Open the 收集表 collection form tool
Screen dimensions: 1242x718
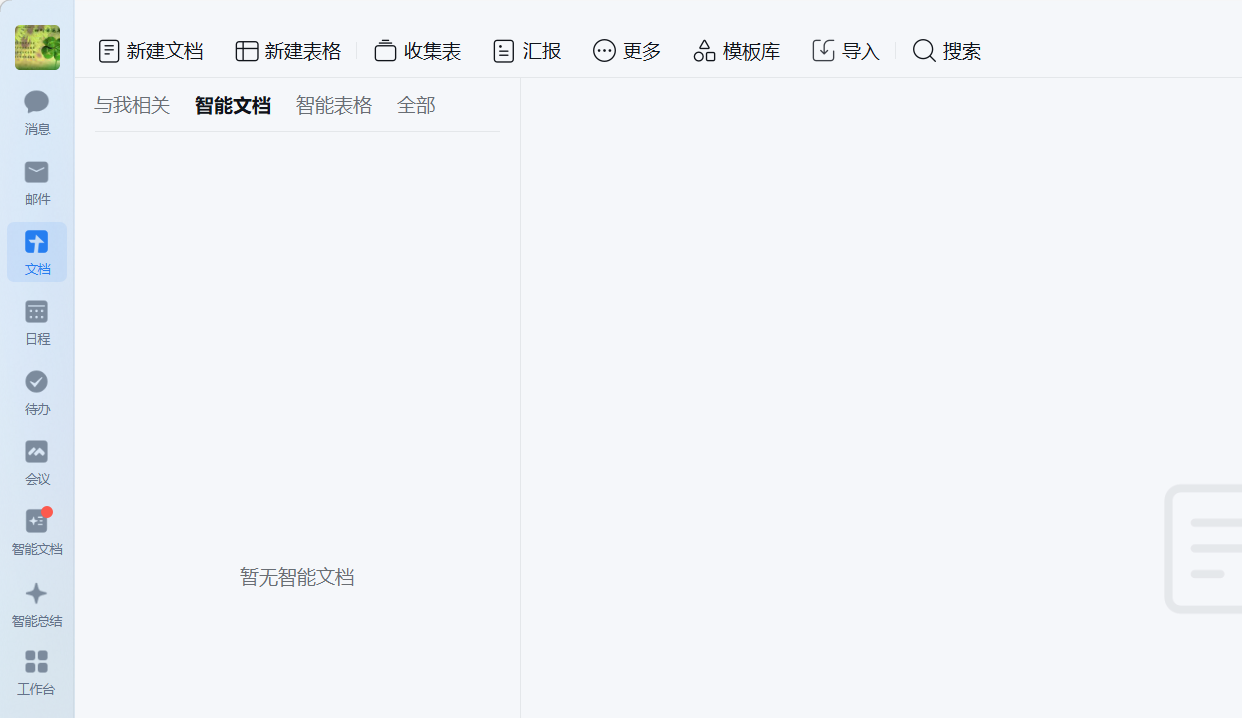418,51
